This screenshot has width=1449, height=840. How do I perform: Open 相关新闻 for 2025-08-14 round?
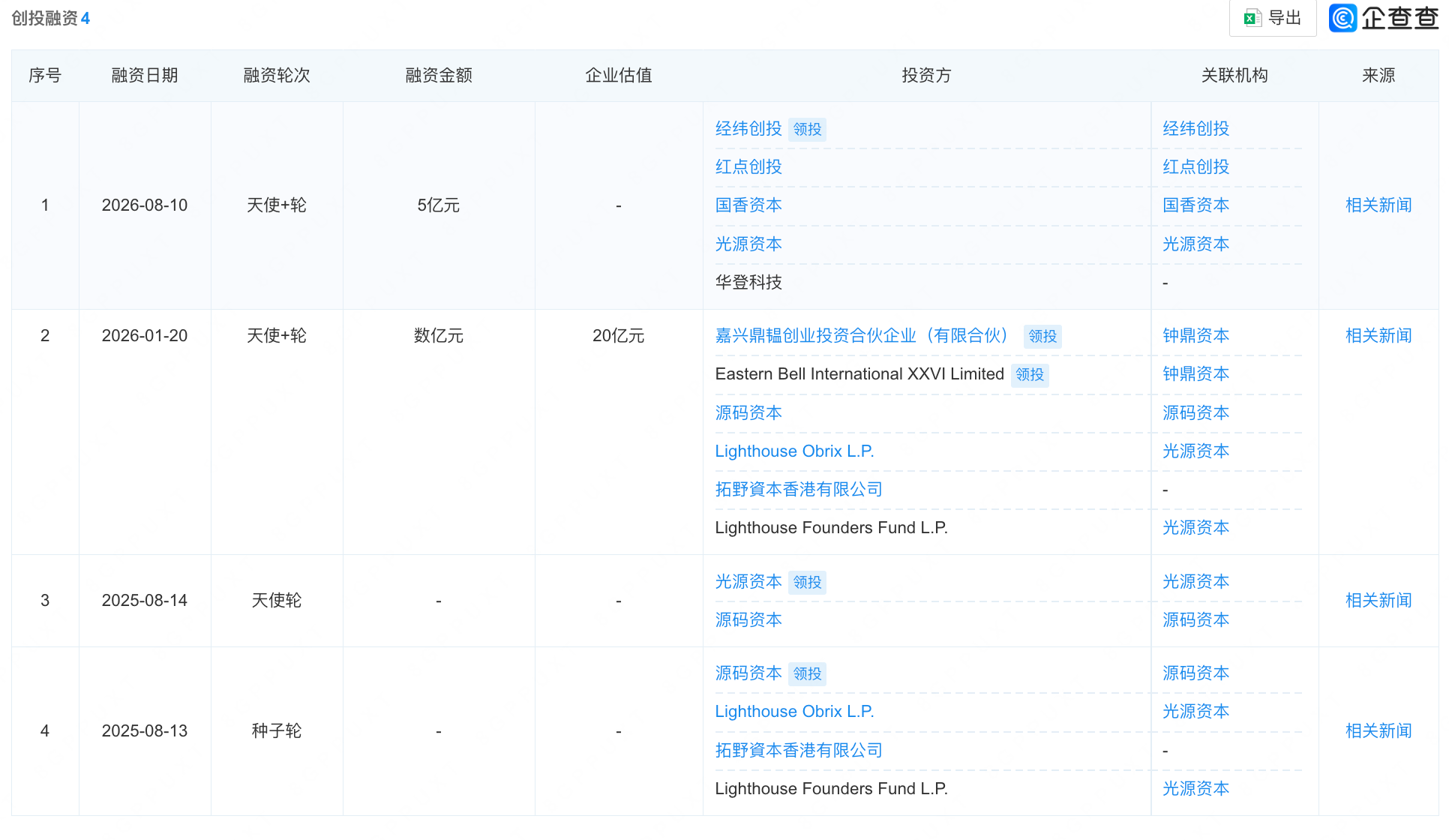tap(1378, 601)
